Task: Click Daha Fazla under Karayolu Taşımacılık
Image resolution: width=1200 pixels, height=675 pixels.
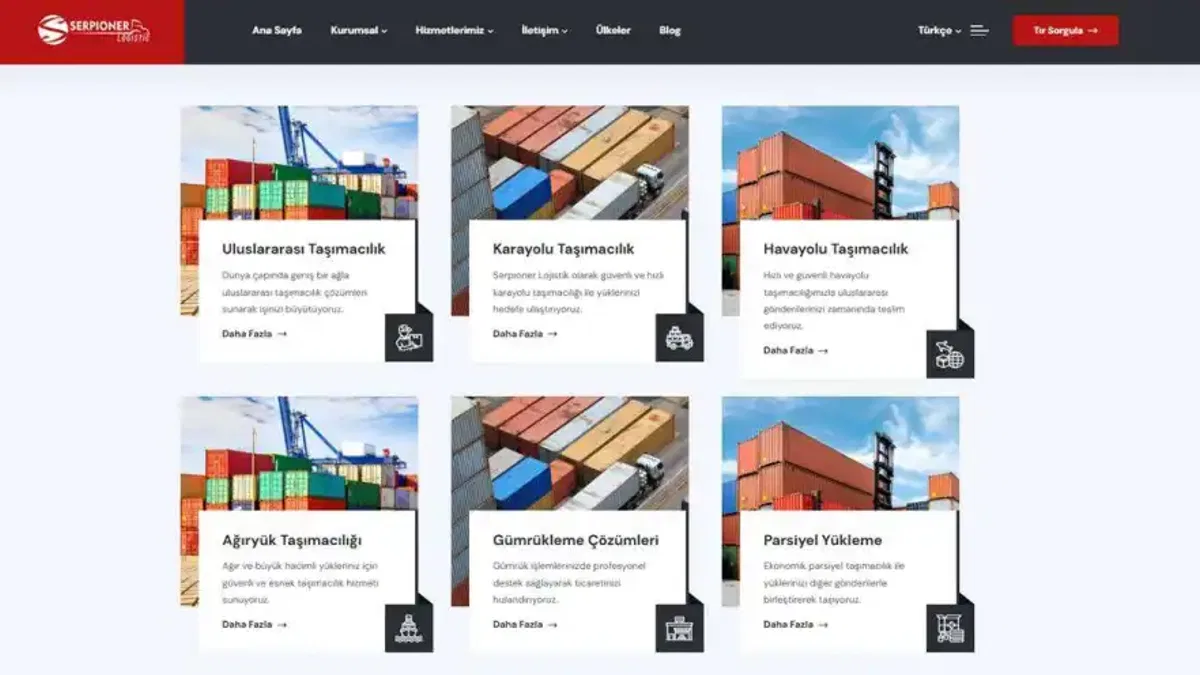Action: (525, 334)
